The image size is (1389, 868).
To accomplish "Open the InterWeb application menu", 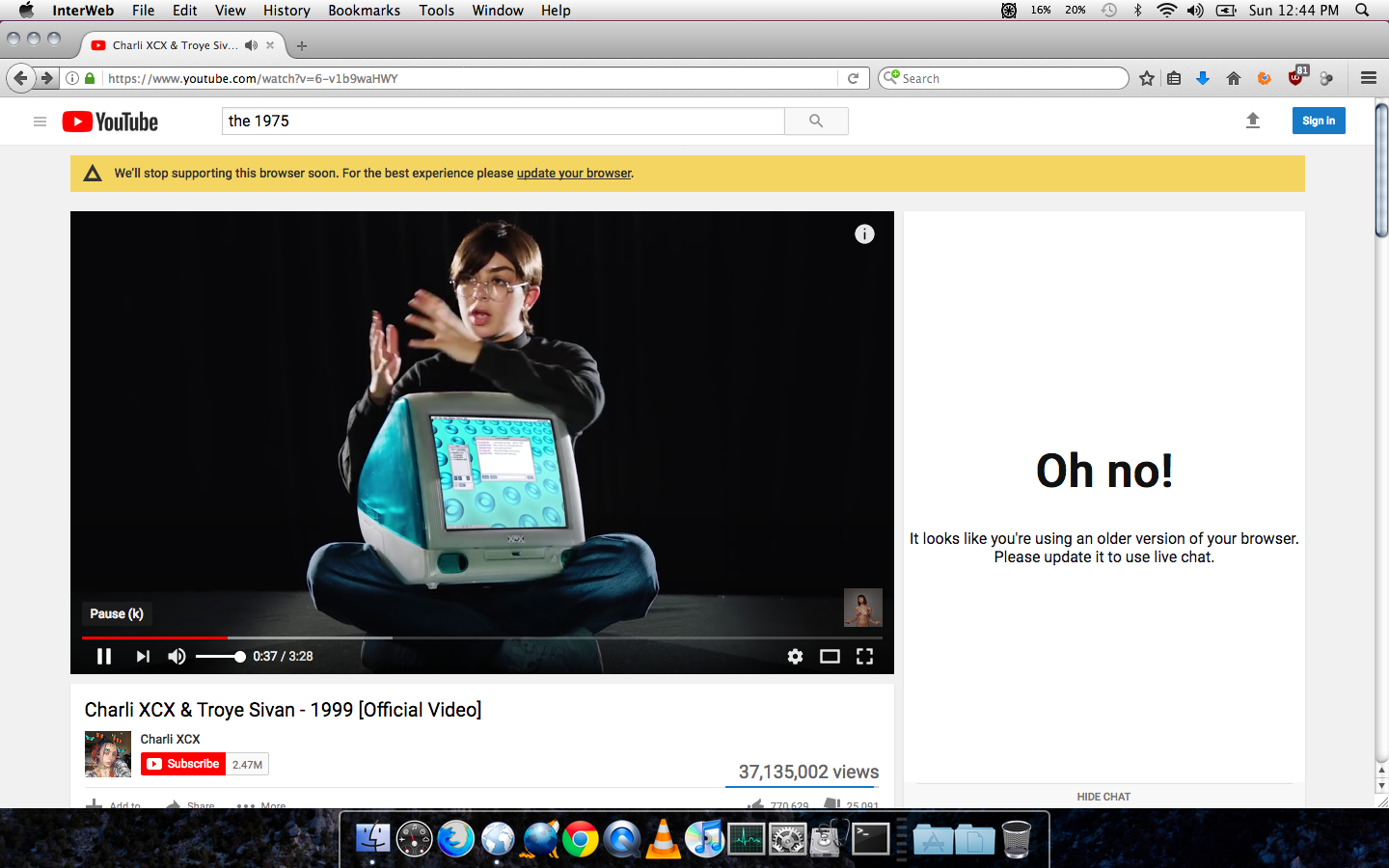I will [83, 10].
